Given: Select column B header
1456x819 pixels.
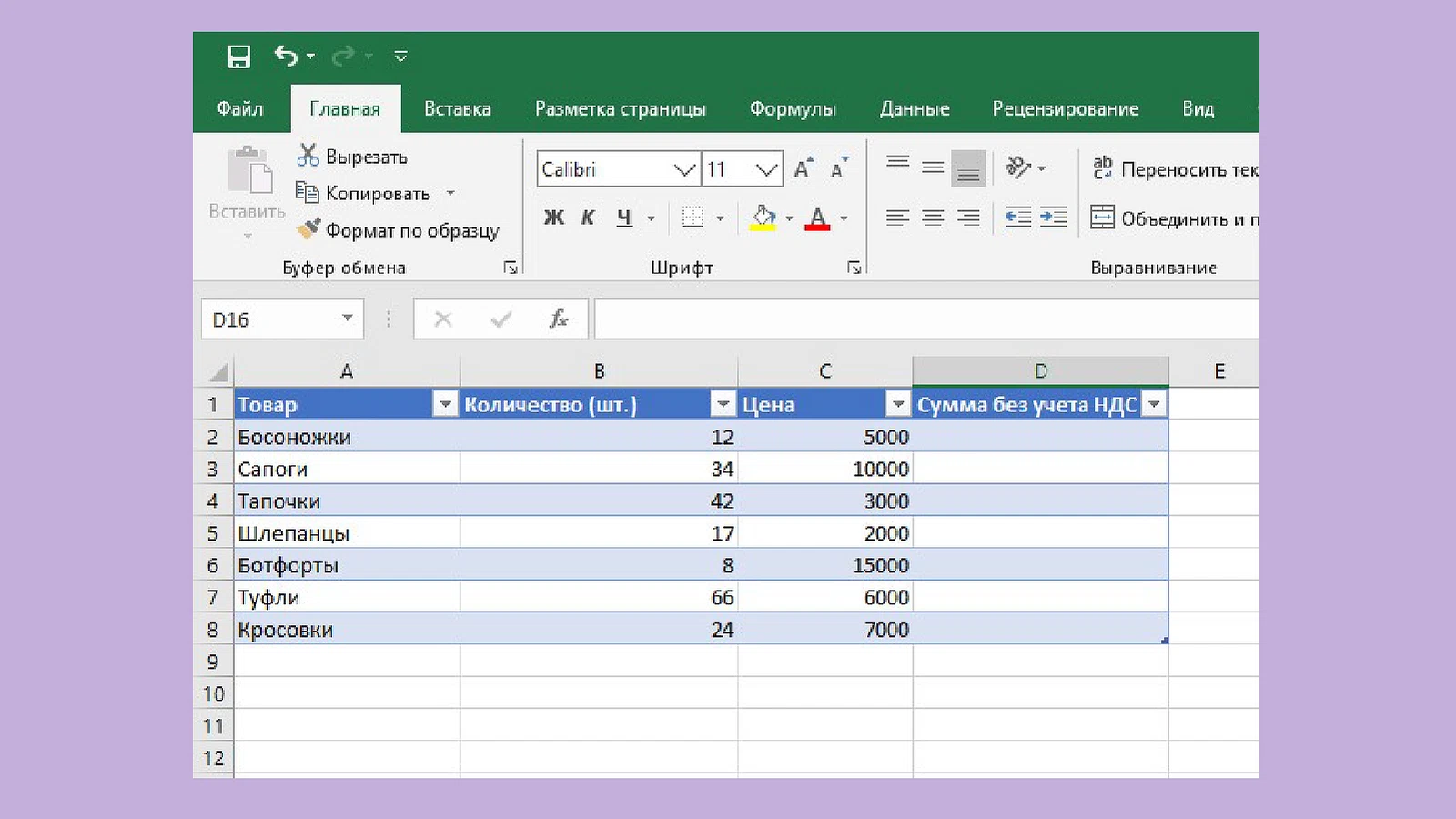Looking at the screenshot, I should 599,371.
